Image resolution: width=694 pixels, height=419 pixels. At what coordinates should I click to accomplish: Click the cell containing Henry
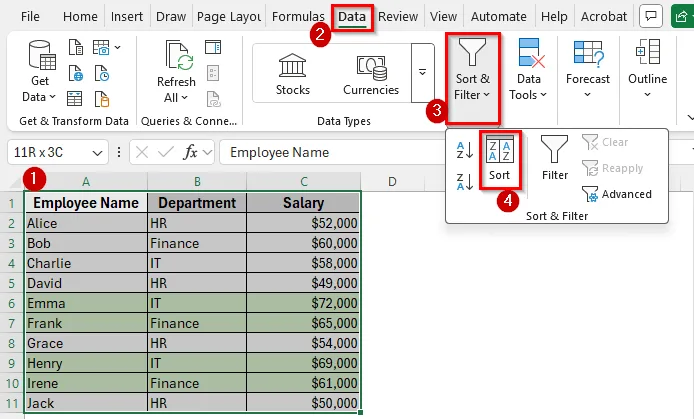86,363
